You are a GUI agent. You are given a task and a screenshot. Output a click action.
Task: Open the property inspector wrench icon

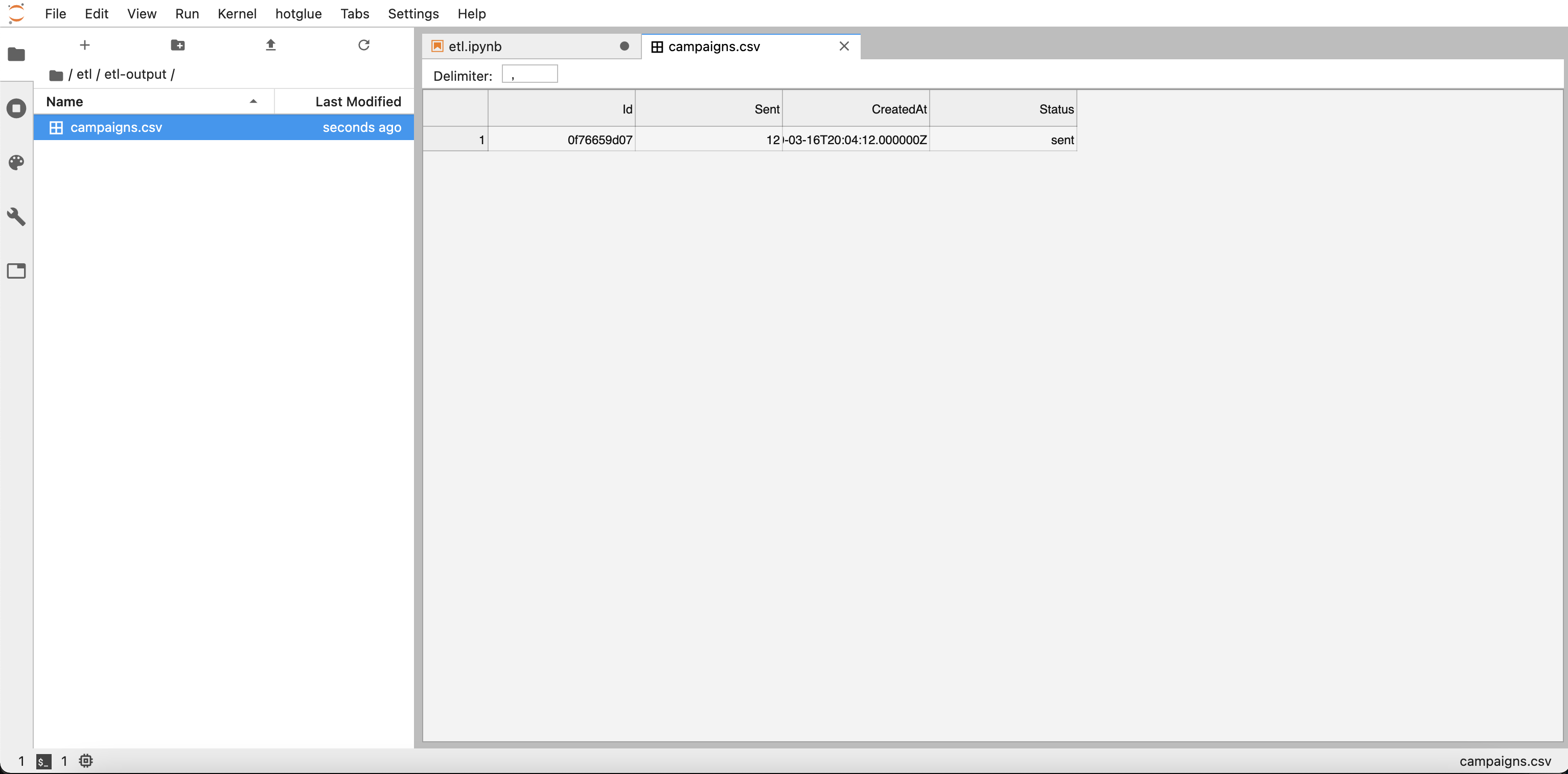click(16, 217)
